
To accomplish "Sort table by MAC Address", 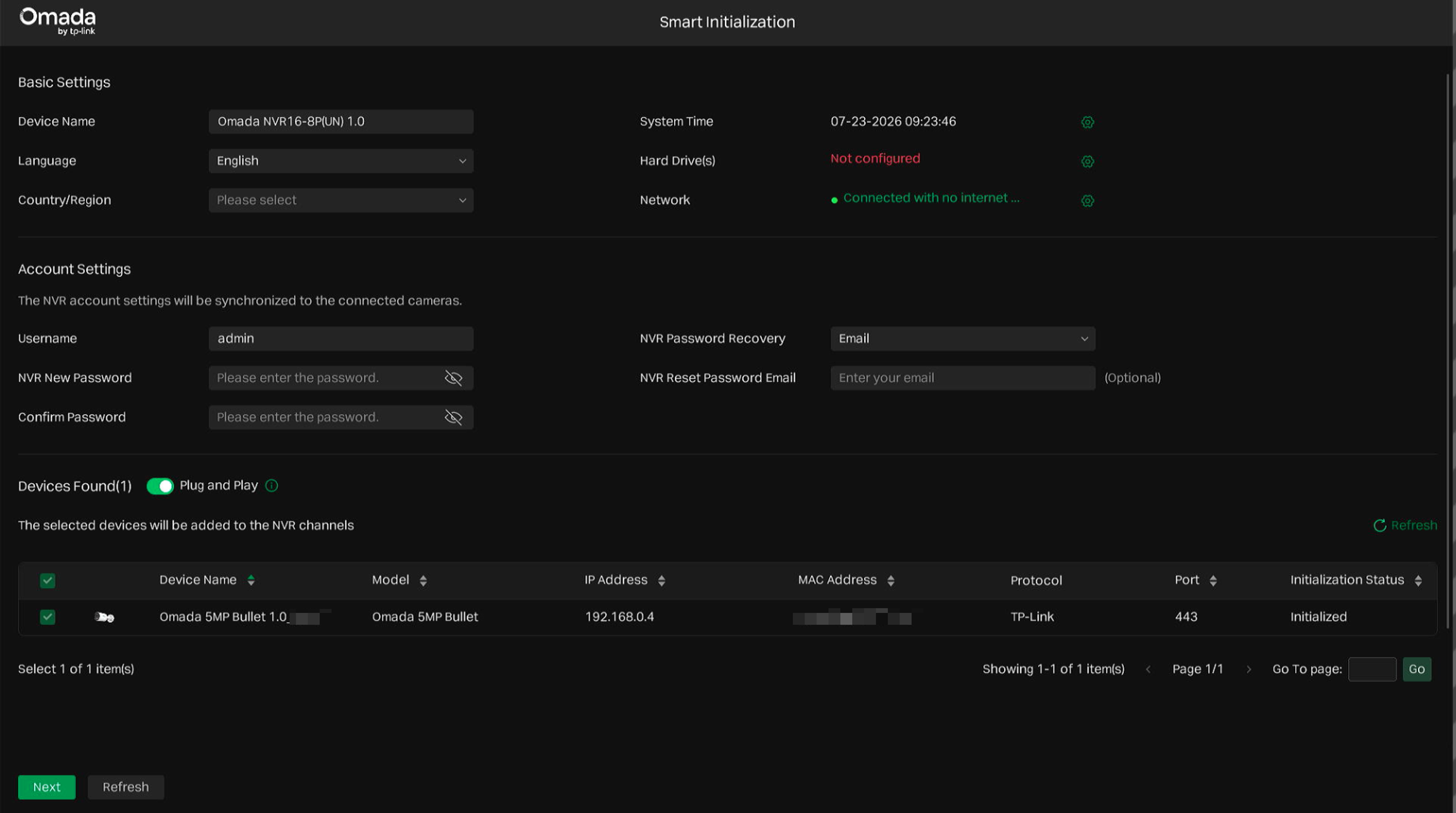I will pos(891,580).
